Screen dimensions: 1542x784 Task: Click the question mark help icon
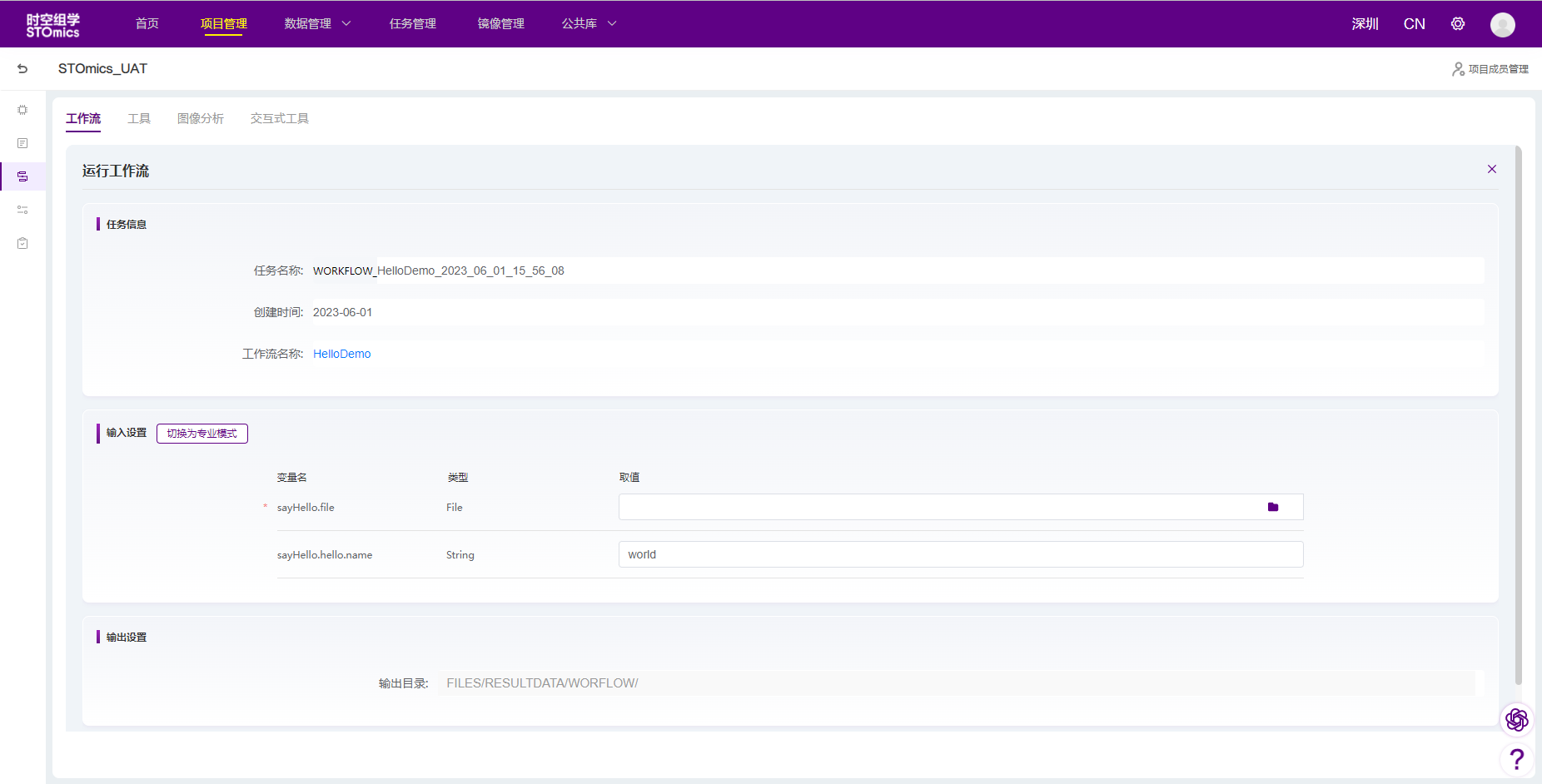(1516, 759)
